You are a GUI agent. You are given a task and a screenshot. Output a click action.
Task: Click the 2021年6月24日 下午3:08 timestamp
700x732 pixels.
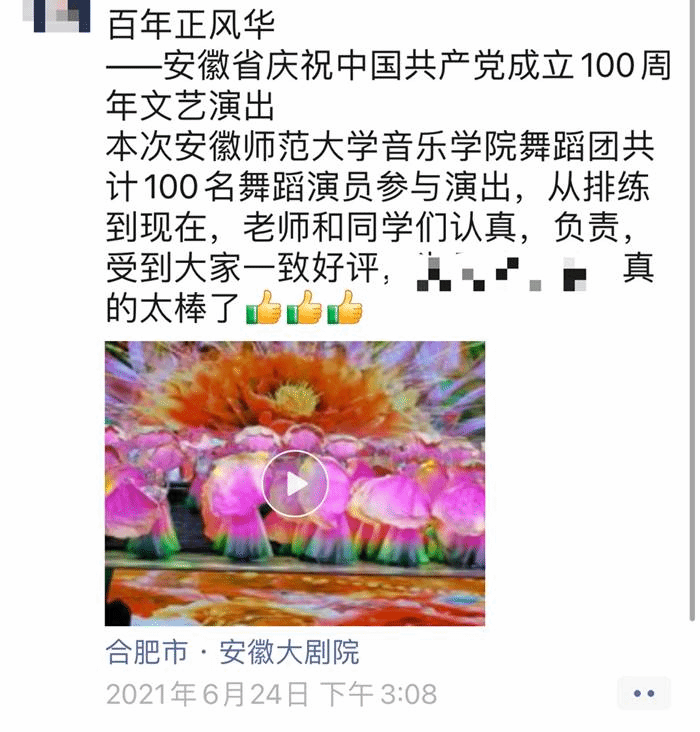(271, 693)
